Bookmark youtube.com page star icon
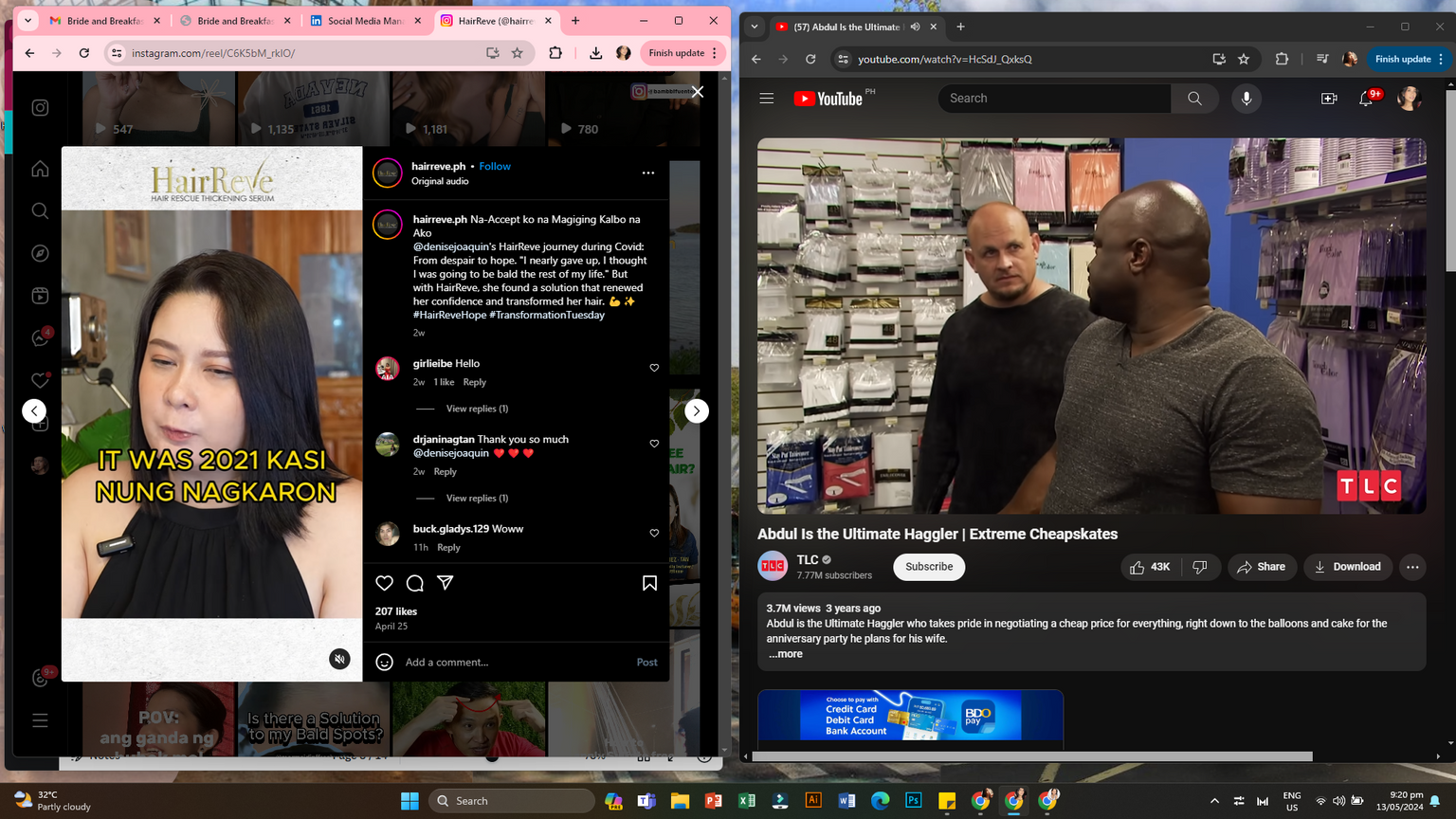 tap(1244, 59)
